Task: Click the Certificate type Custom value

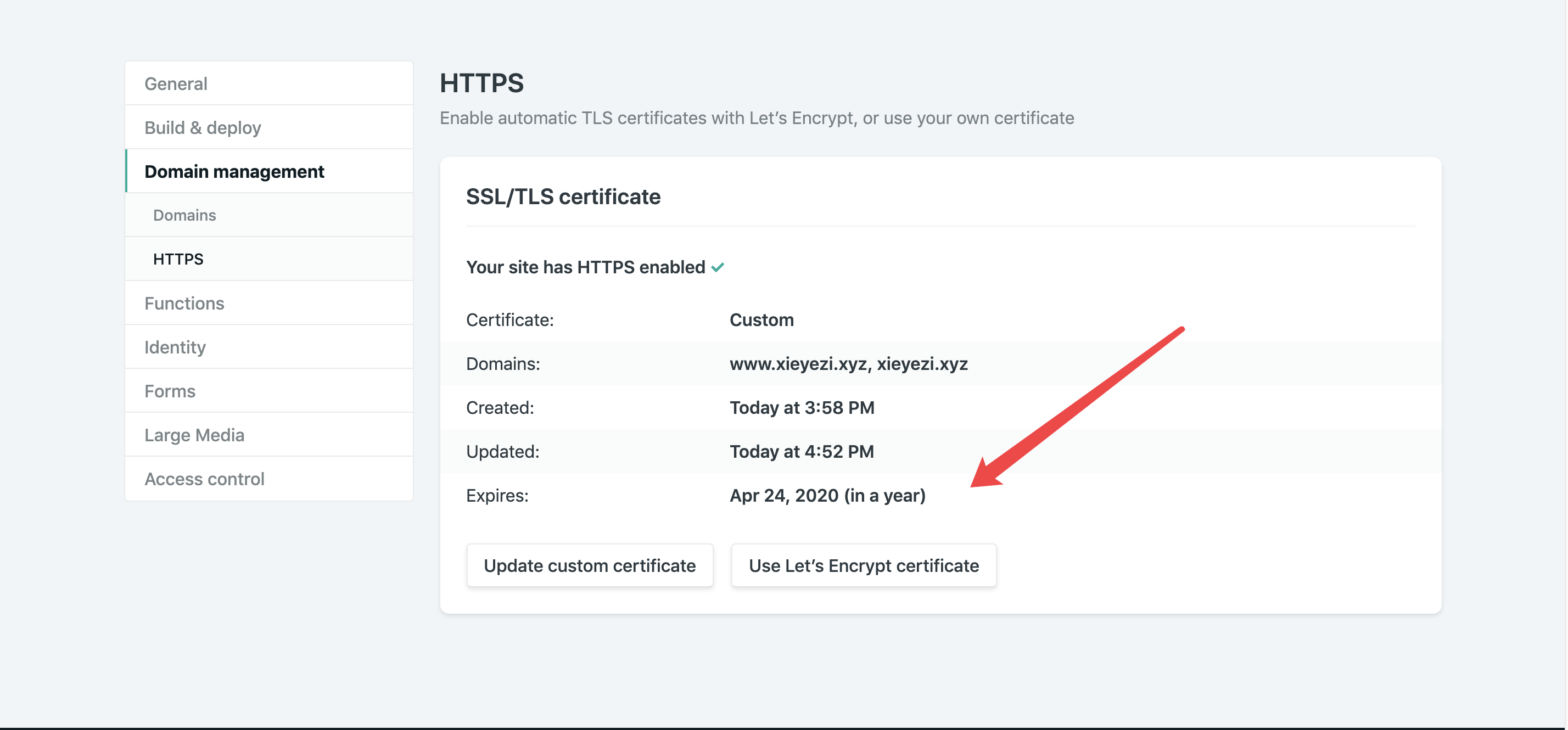Action: tap(761, 320)
